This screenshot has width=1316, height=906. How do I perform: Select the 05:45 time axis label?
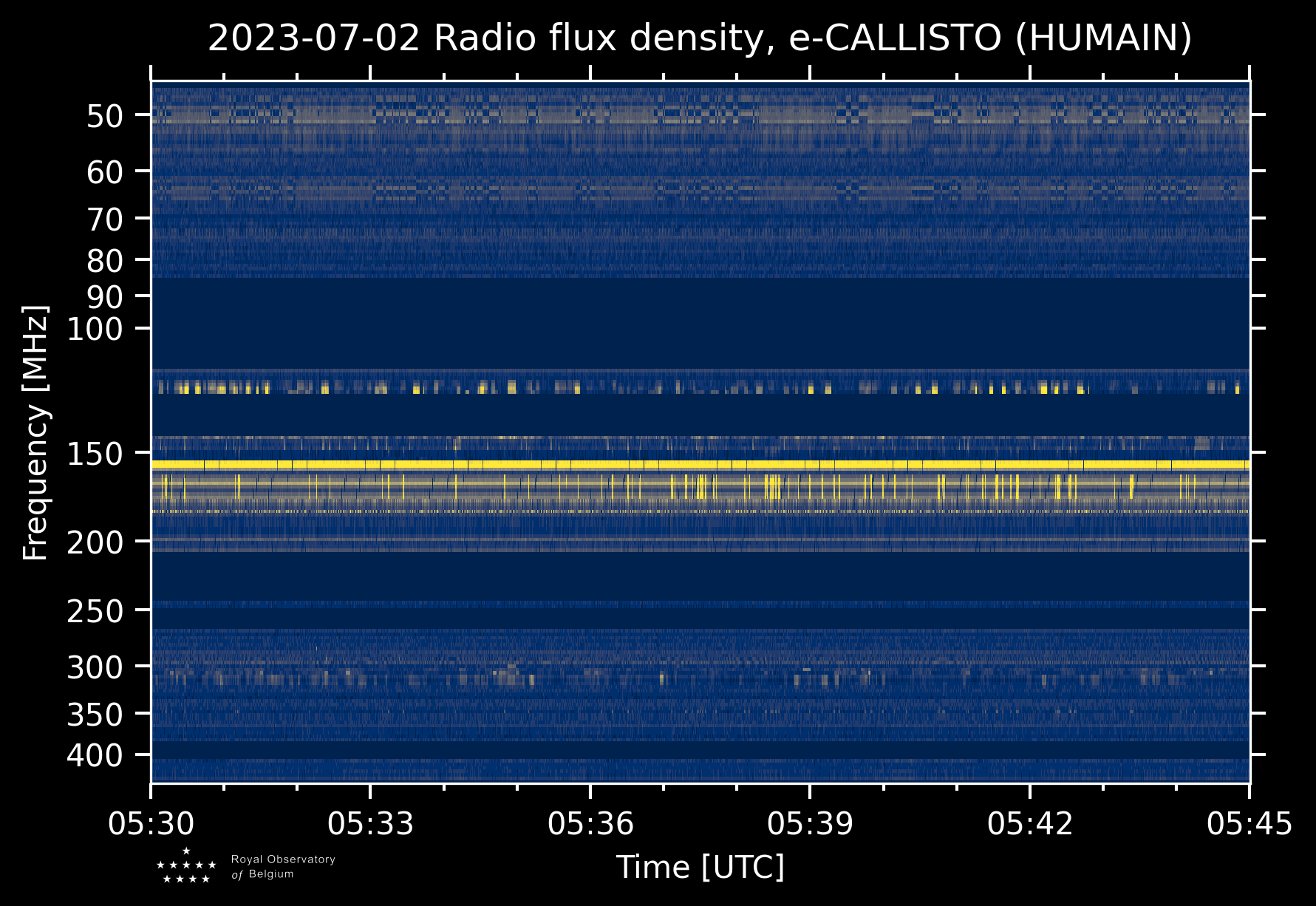(x=1249, y=823)
